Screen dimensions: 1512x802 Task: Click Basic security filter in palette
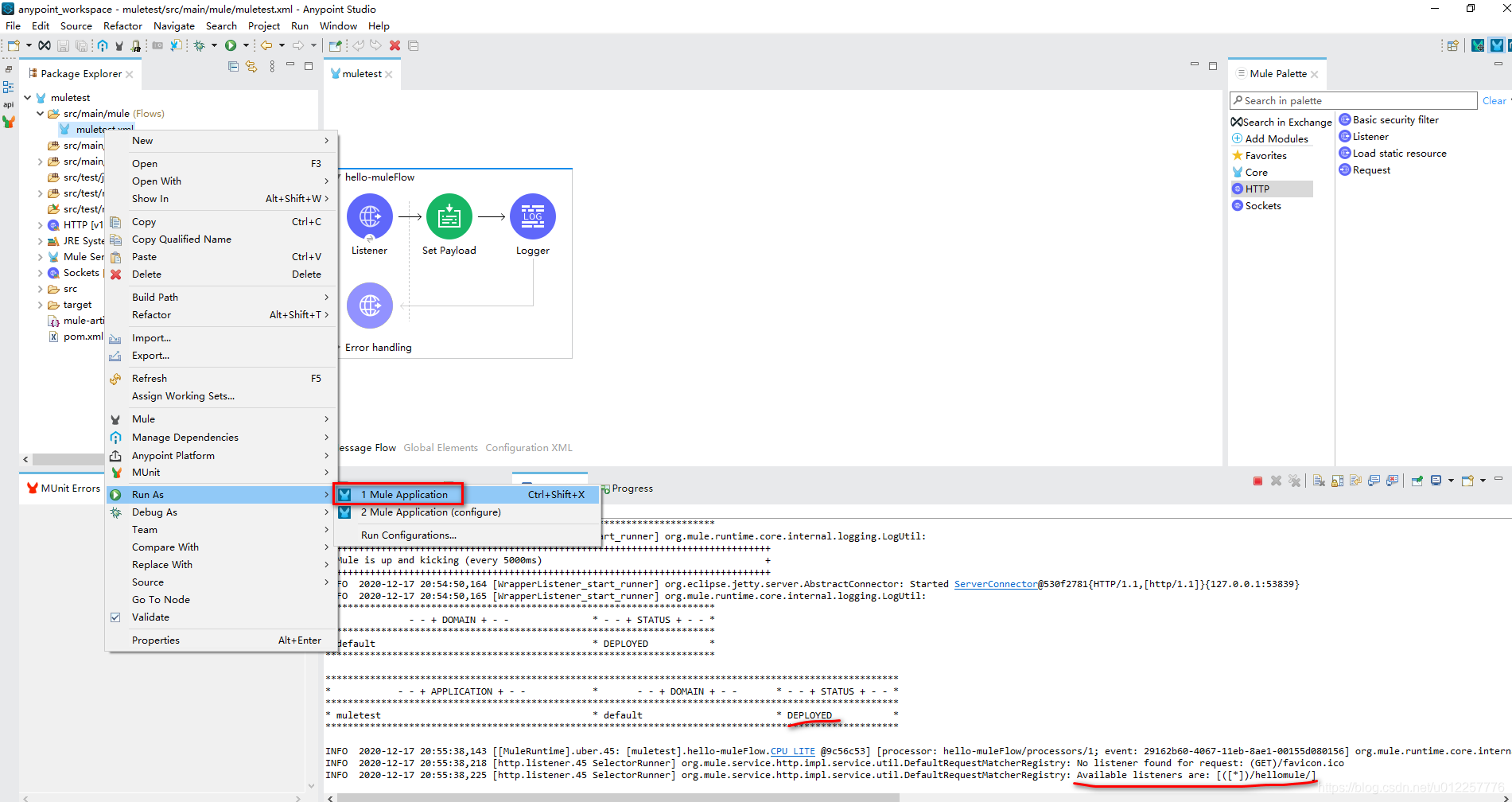(x=1389, y=120)
